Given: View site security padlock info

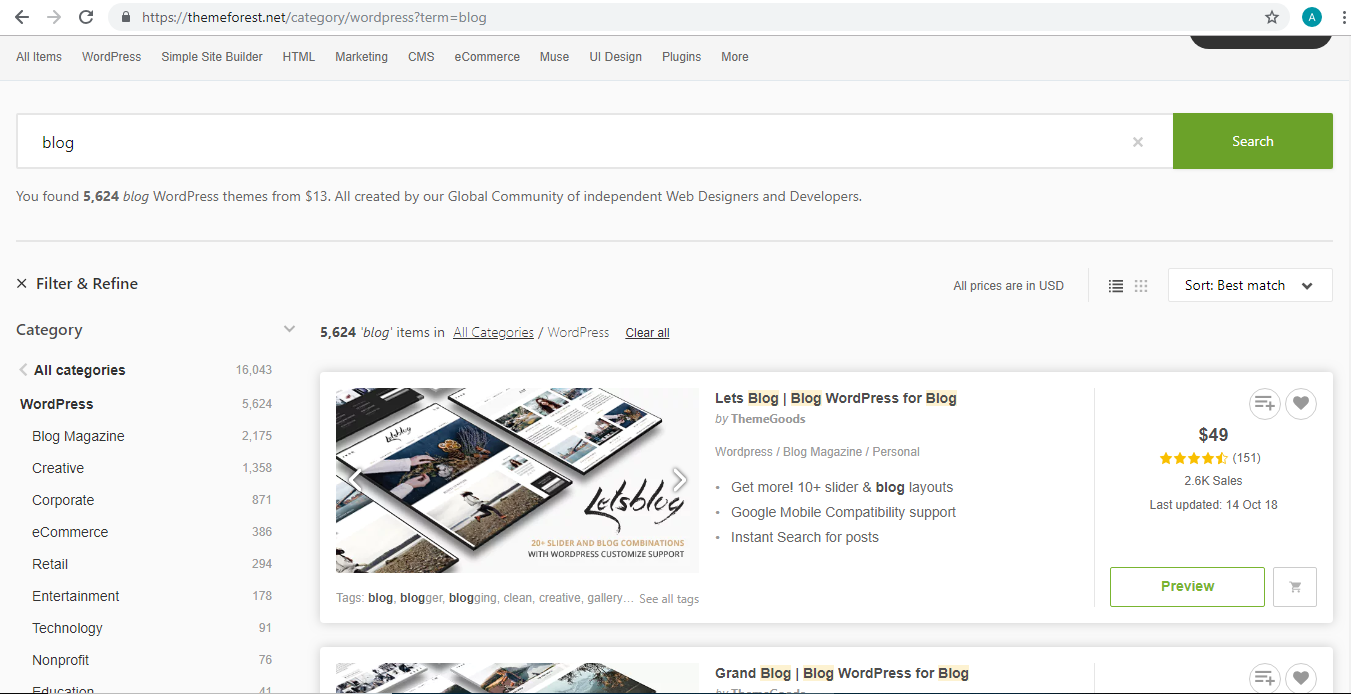Looking at the screenshot, I should coord(125,17).
